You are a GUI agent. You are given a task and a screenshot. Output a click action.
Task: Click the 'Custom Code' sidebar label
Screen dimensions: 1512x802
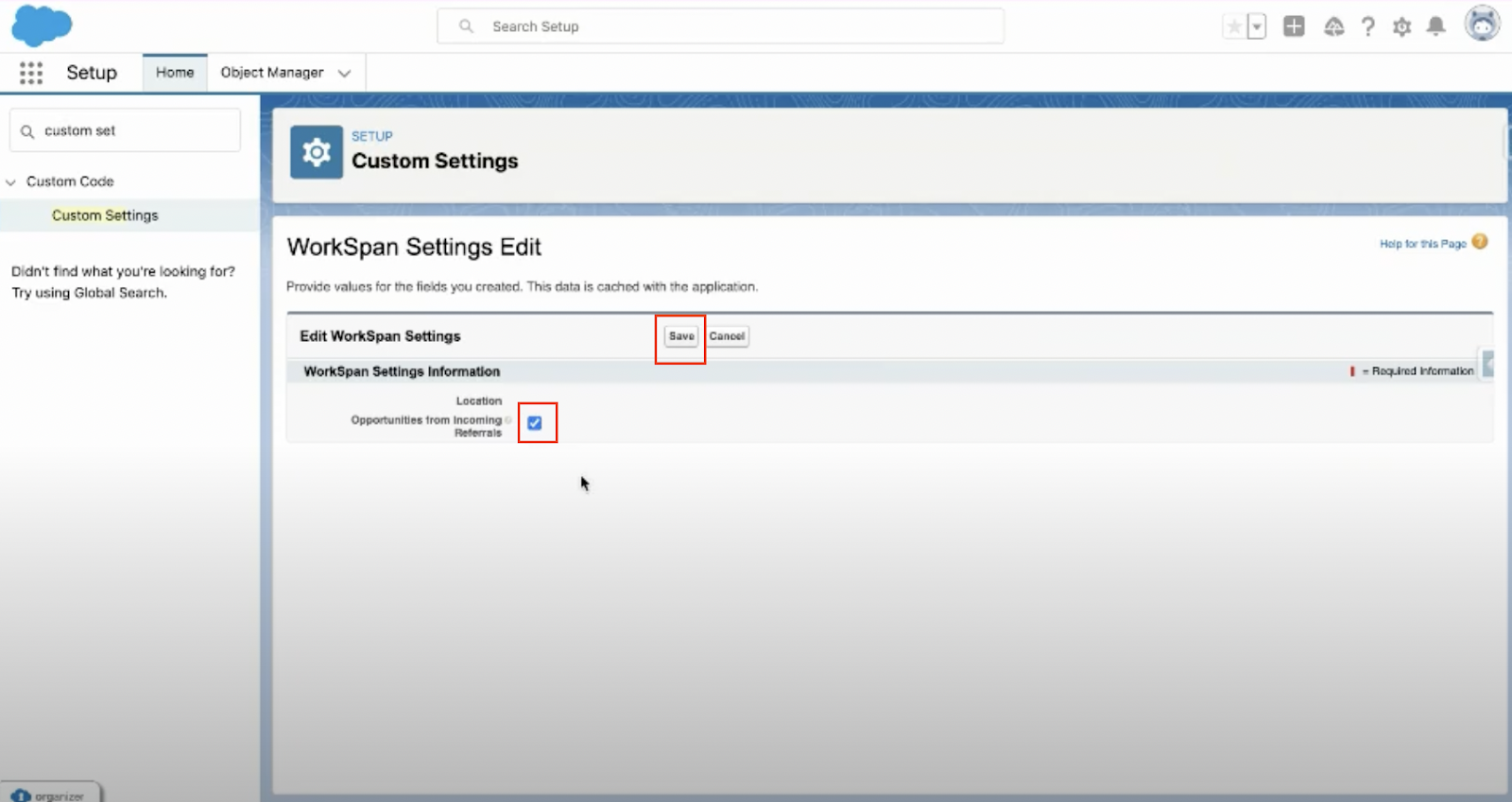(70, 181)
